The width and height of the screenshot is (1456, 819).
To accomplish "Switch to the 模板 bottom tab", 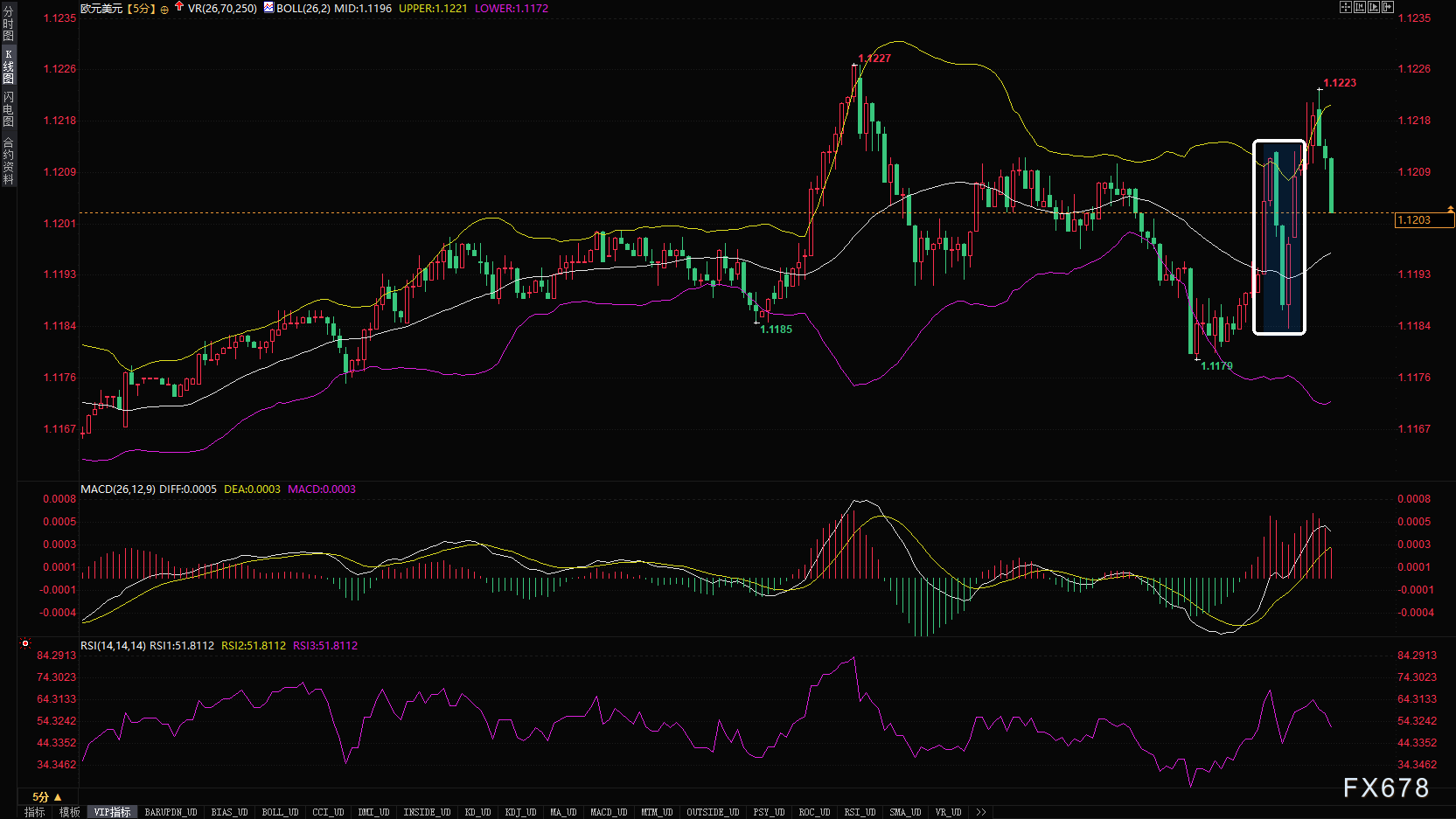I will [70, 812].
